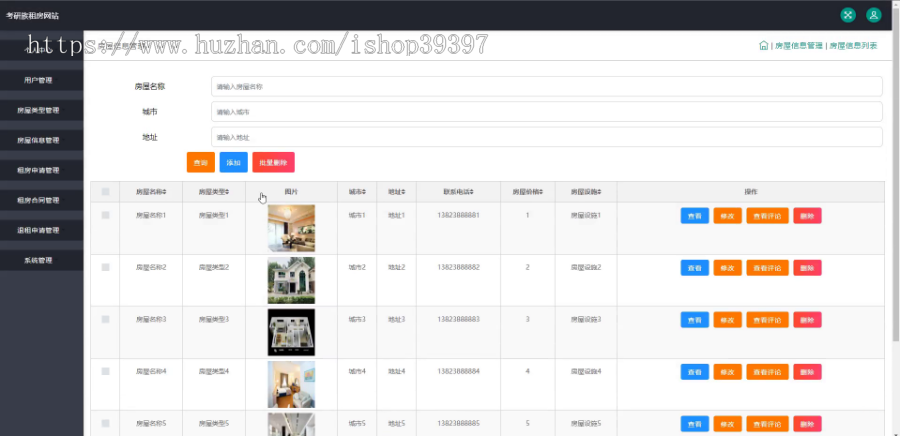Viewport: 900px width, 436px height.
Task: Select checkbox for 房屋名称2 row
Action: [x=106, y=267]
